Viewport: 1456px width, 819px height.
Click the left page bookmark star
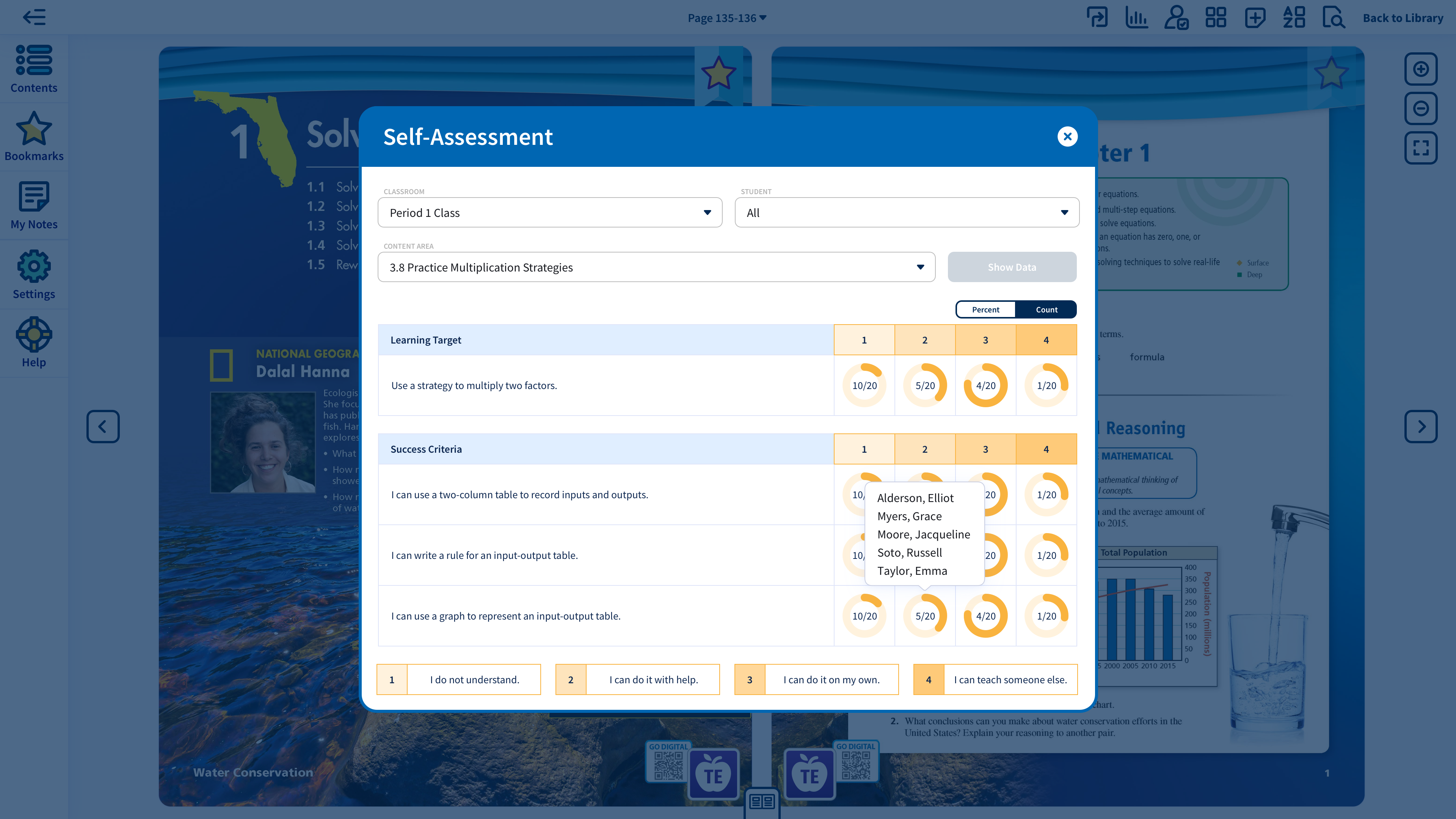(719, 74)
